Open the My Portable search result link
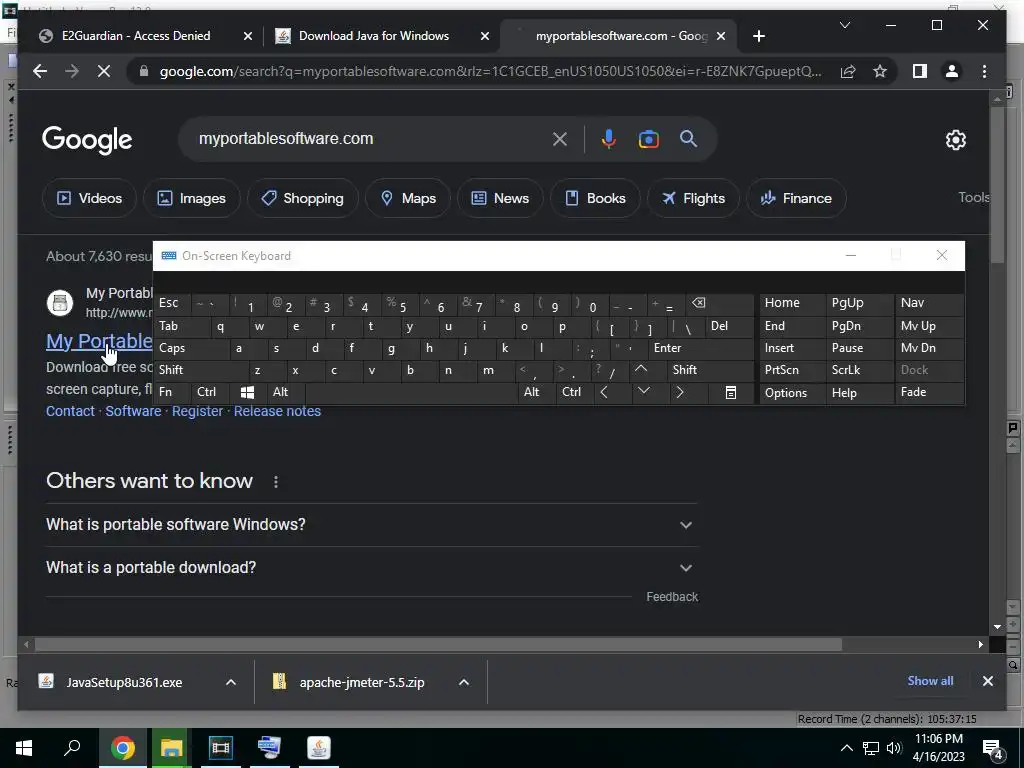Screen dimensions: 1024x768 [x=99, y=341]
